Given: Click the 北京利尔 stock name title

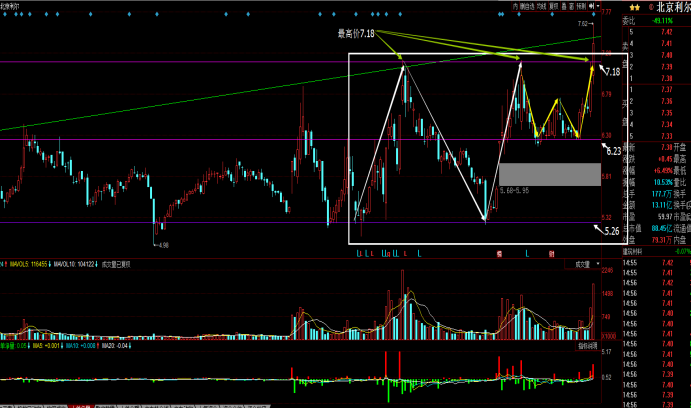Looking at the screenshot, I should click(673, 6).
